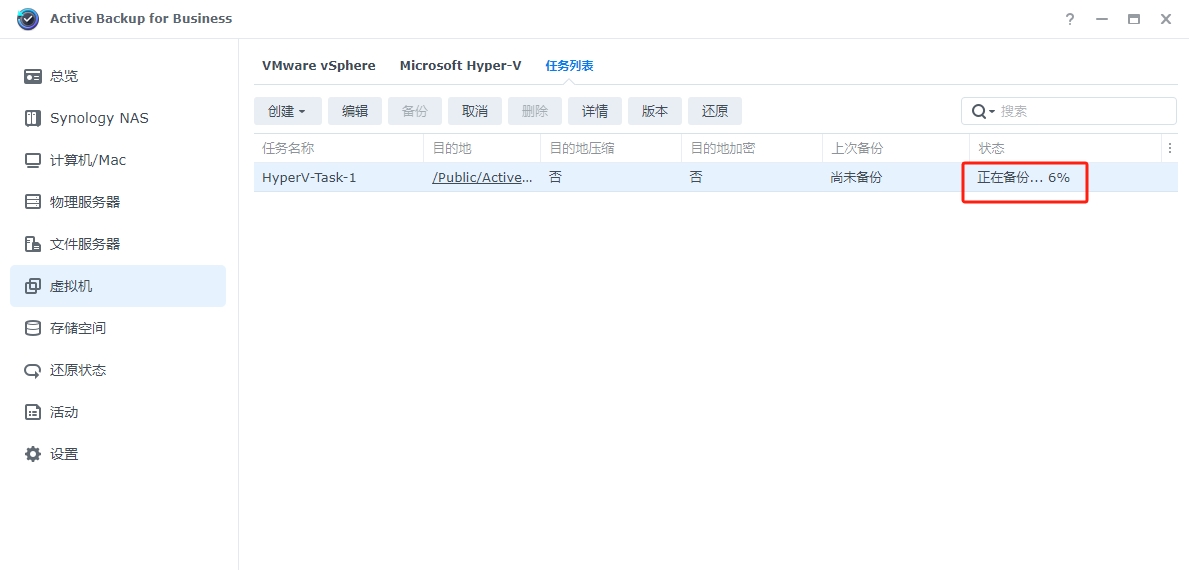The image size is (1189, 570).
Task: Click the 存储空间 storage icon
Action: [x=33, y=328]
